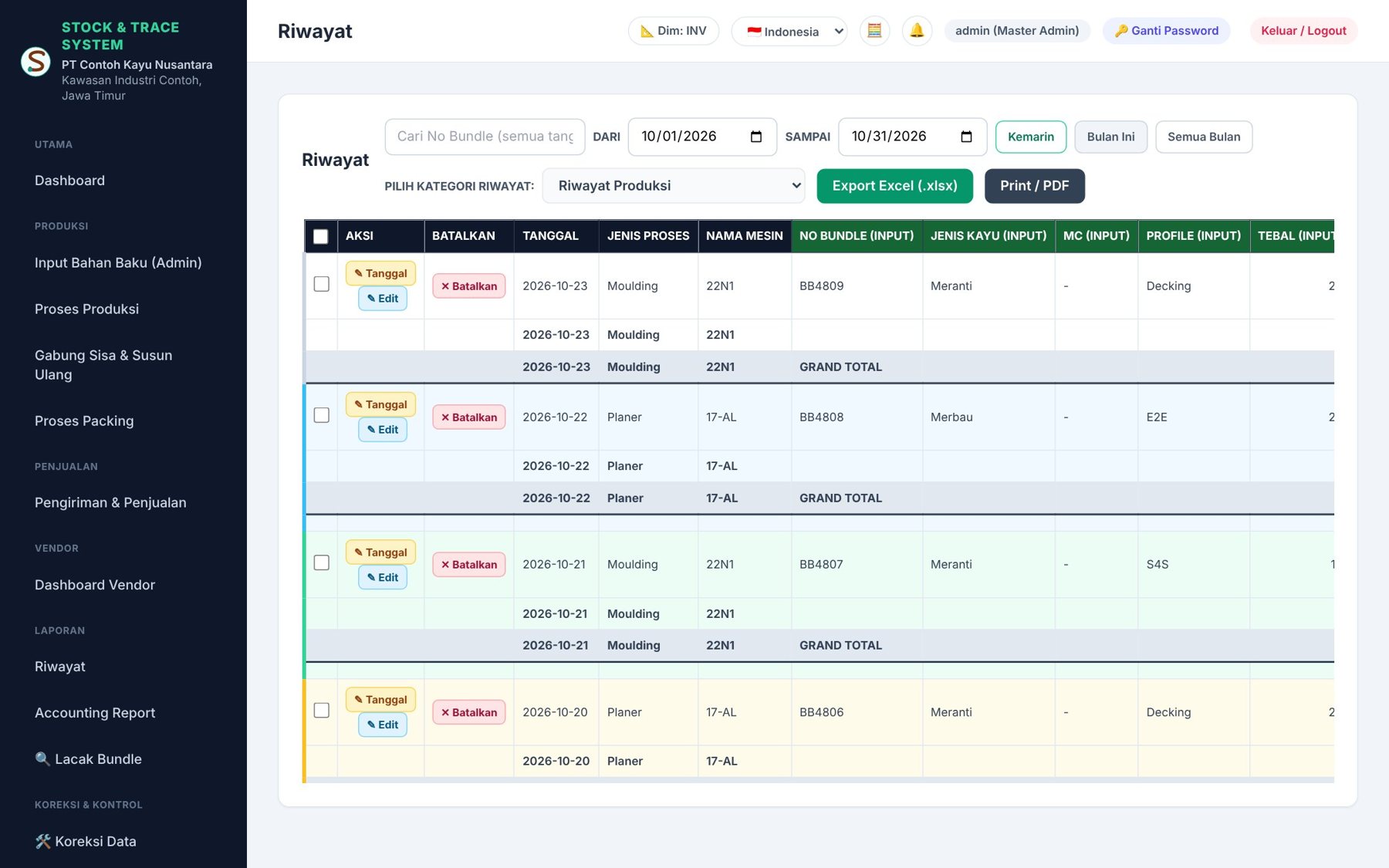Log out with Keluar / Logout

[x=1303, y=31]
